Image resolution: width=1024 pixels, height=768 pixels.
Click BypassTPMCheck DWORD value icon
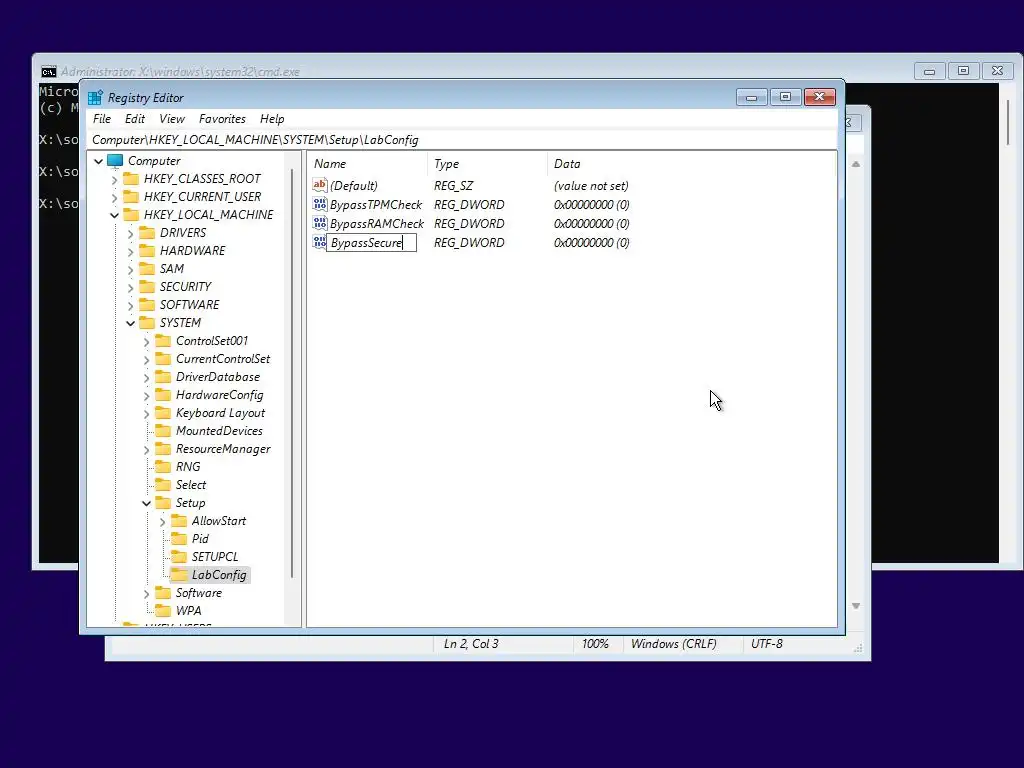tap(319, 204)
